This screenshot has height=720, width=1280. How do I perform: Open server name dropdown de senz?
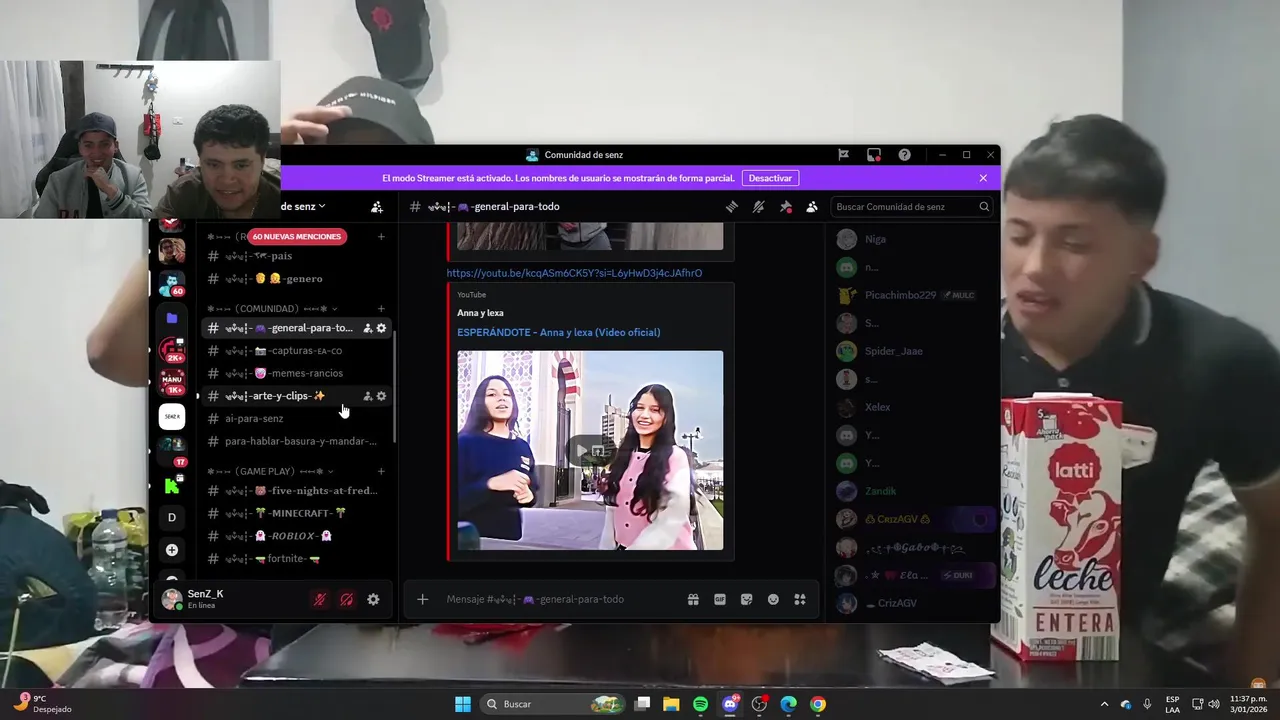click(x=303, y=207)
